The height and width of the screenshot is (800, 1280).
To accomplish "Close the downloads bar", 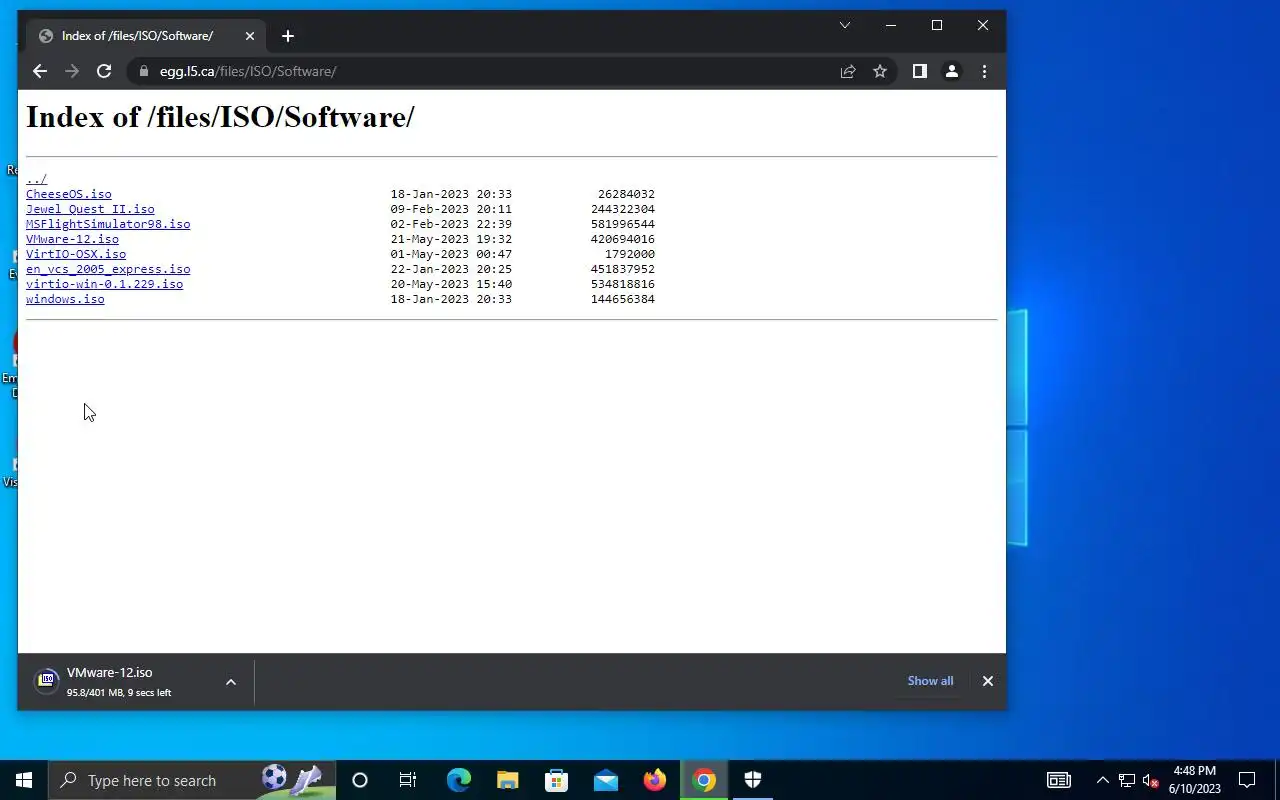I will pos(988,681).
